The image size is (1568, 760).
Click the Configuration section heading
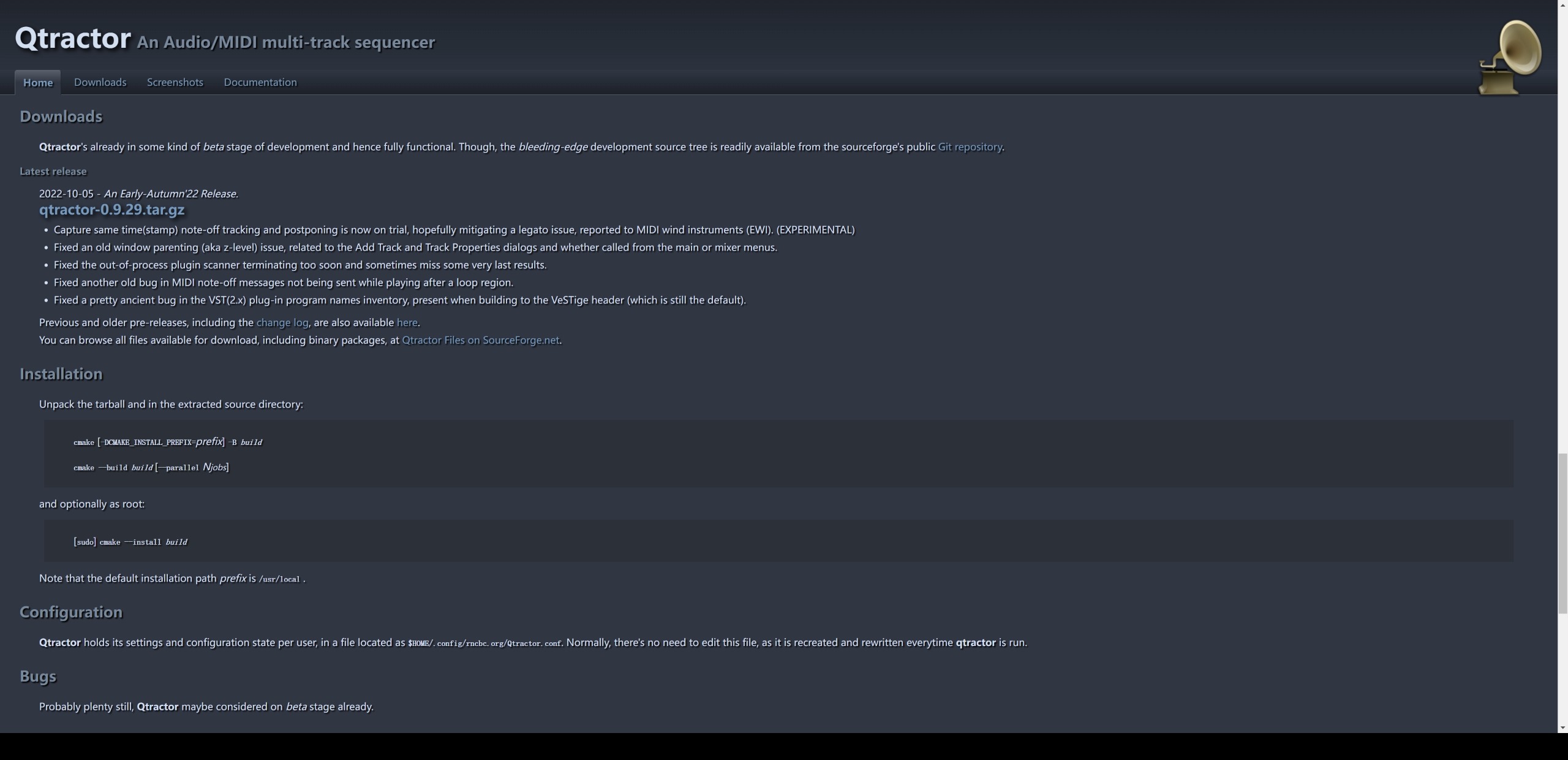(71, 612)
